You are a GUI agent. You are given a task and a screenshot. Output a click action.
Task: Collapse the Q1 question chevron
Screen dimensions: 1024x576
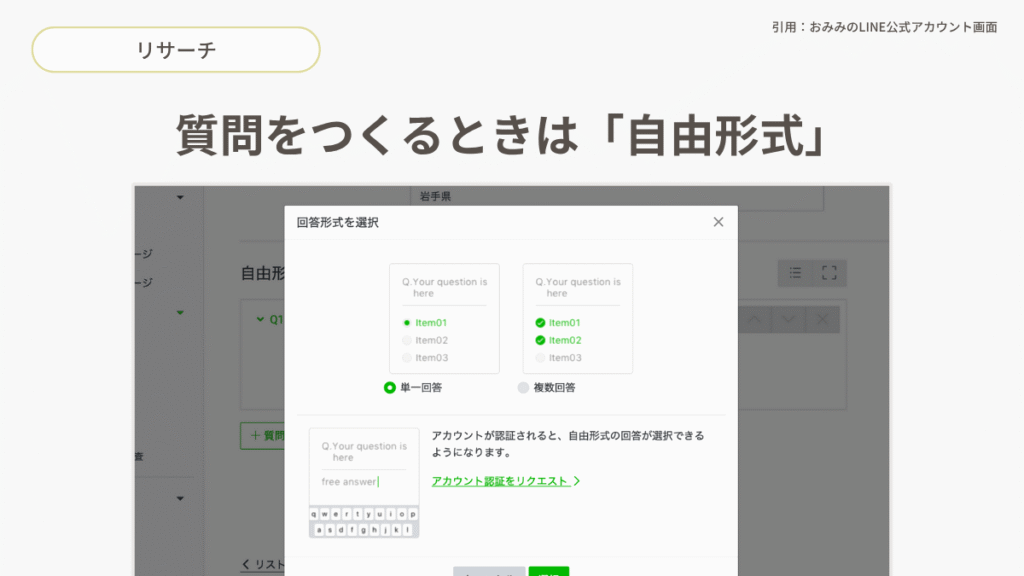(x=261, y=320)
